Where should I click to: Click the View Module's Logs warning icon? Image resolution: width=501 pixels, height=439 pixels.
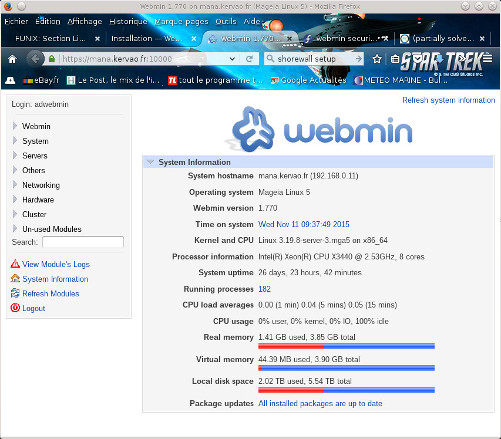[15, 264]
